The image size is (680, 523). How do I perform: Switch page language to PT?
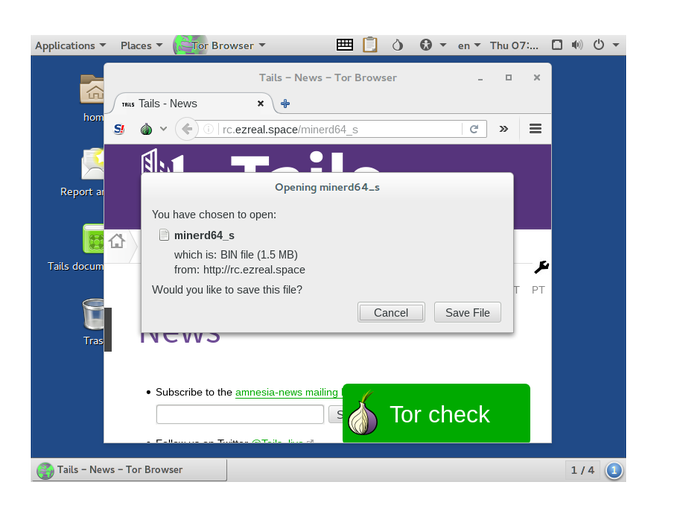pyautogui.click(x=538, y=290)
